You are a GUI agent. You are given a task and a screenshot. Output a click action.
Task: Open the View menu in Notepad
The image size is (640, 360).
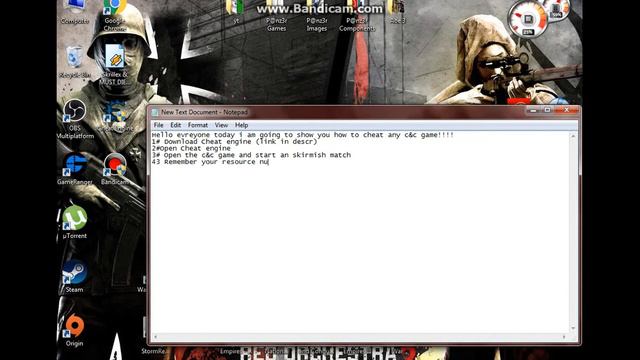tap(221, 125)
